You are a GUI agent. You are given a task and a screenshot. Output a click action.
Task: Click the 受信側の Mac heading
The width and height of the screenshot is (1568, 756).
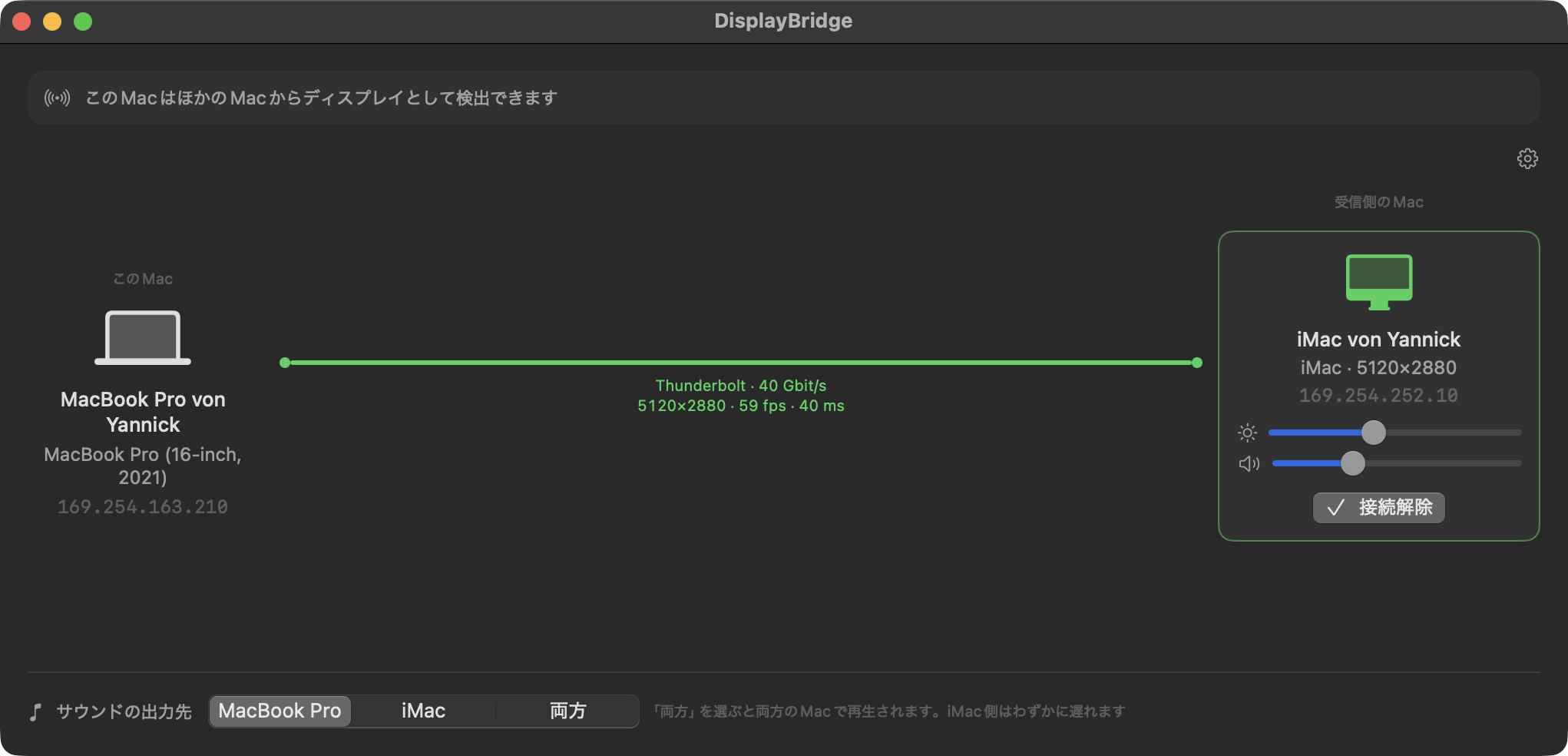1378,202
